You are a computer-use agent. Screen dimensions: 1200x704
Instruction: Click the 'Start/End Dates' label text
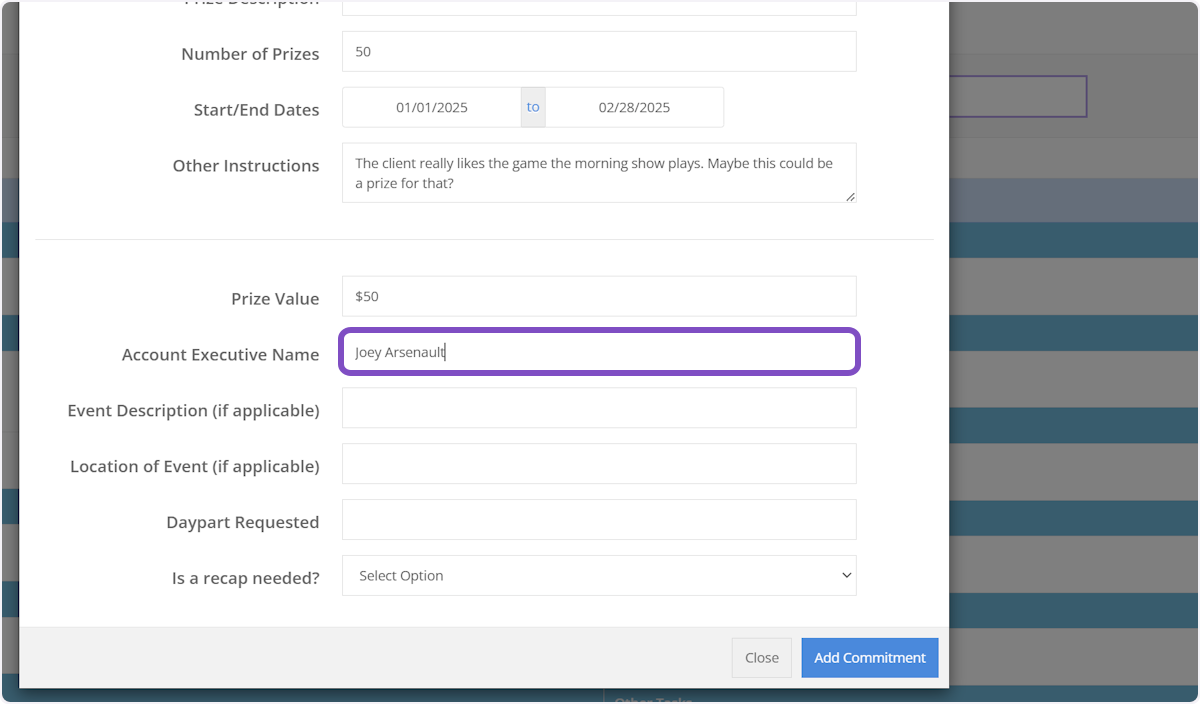pos(256,111)
